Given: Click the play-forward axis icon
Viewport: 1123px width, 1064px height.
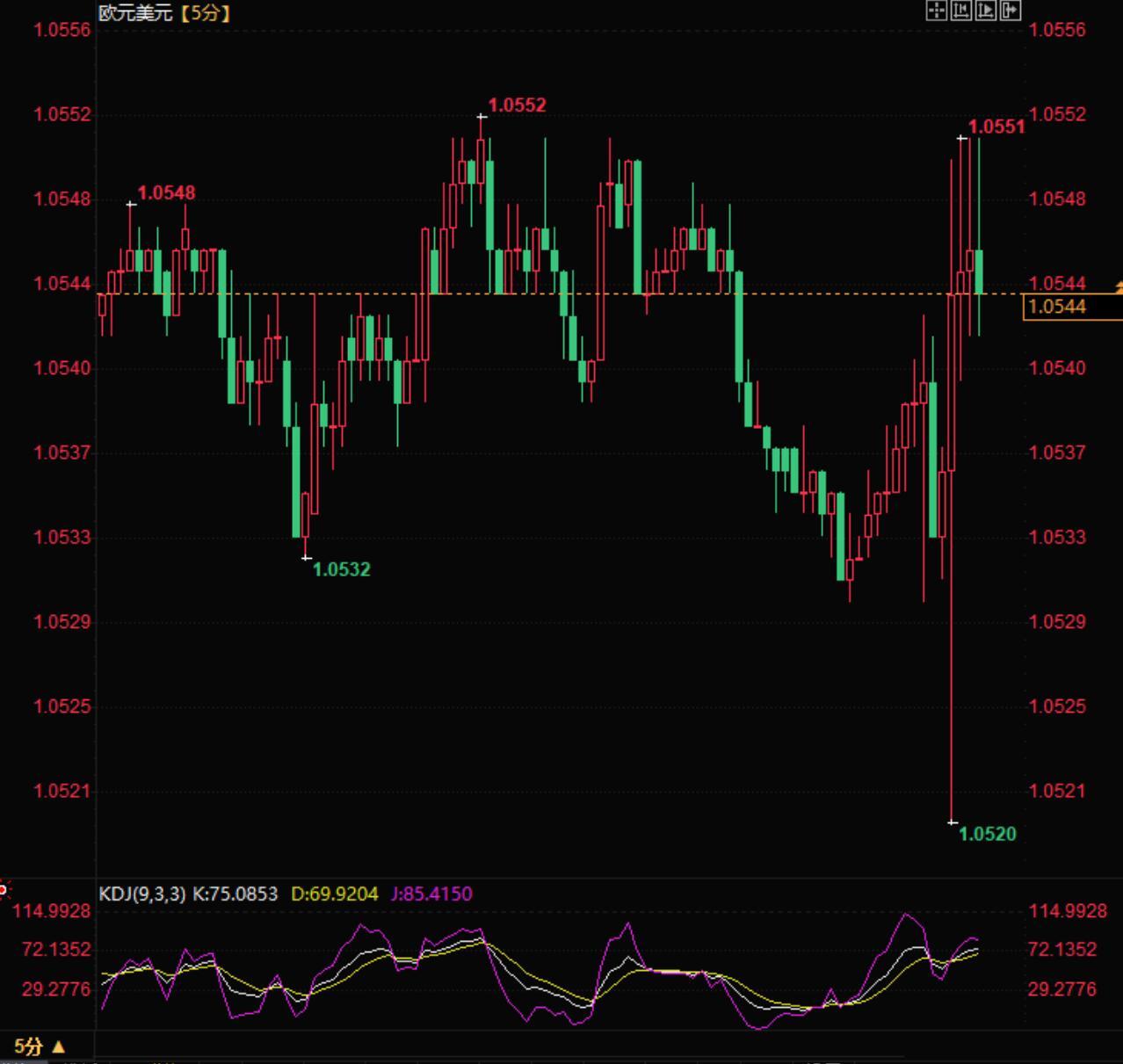Looking at the screenshot, I should coord(985,11).
